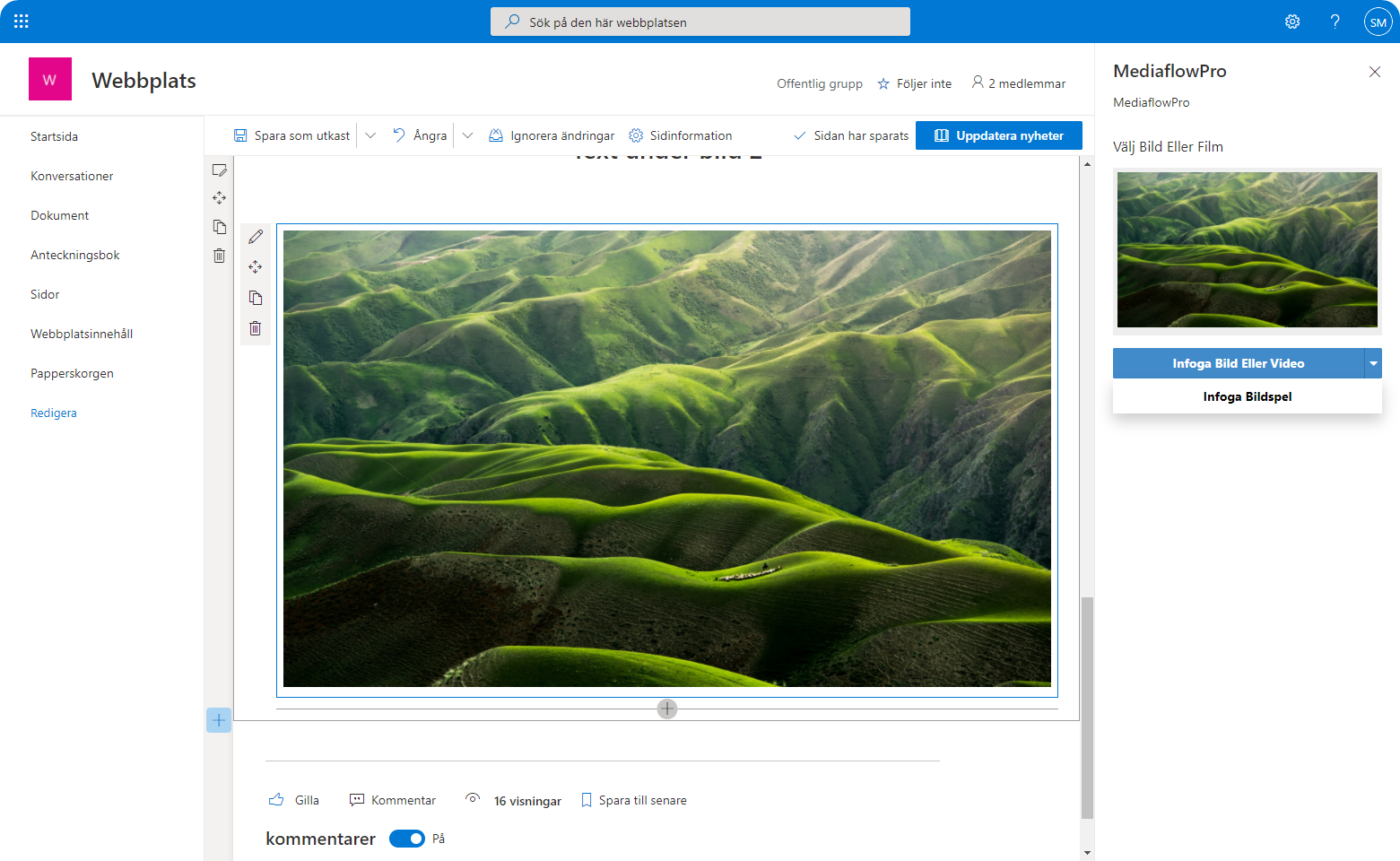Click the section delete trash icon in left rail
This screenshot has width=1400, height=861.
tap(220, 256)
